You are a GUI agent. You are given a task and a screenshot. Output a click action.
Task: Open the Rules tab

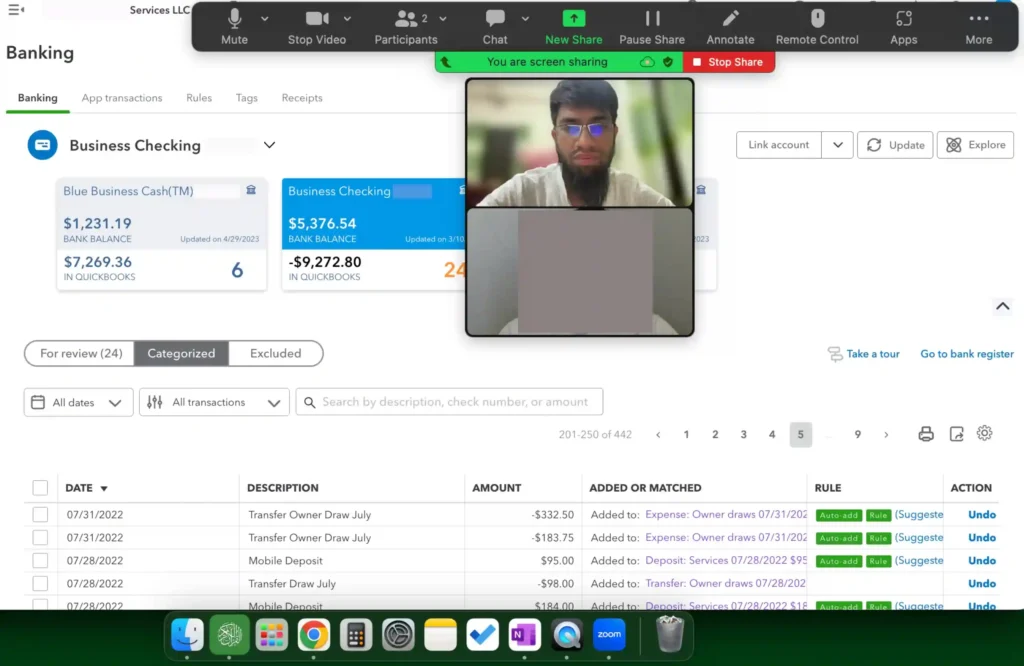pos(199,98)
